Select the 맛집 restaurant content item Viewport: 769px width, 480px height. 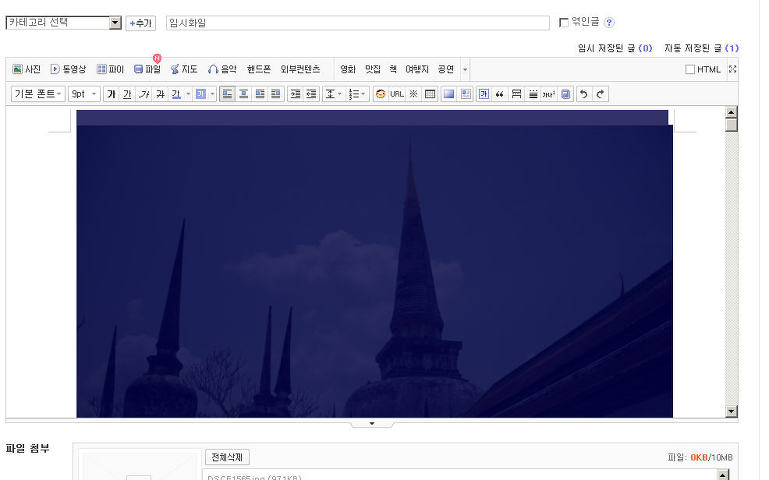(373, 69)
